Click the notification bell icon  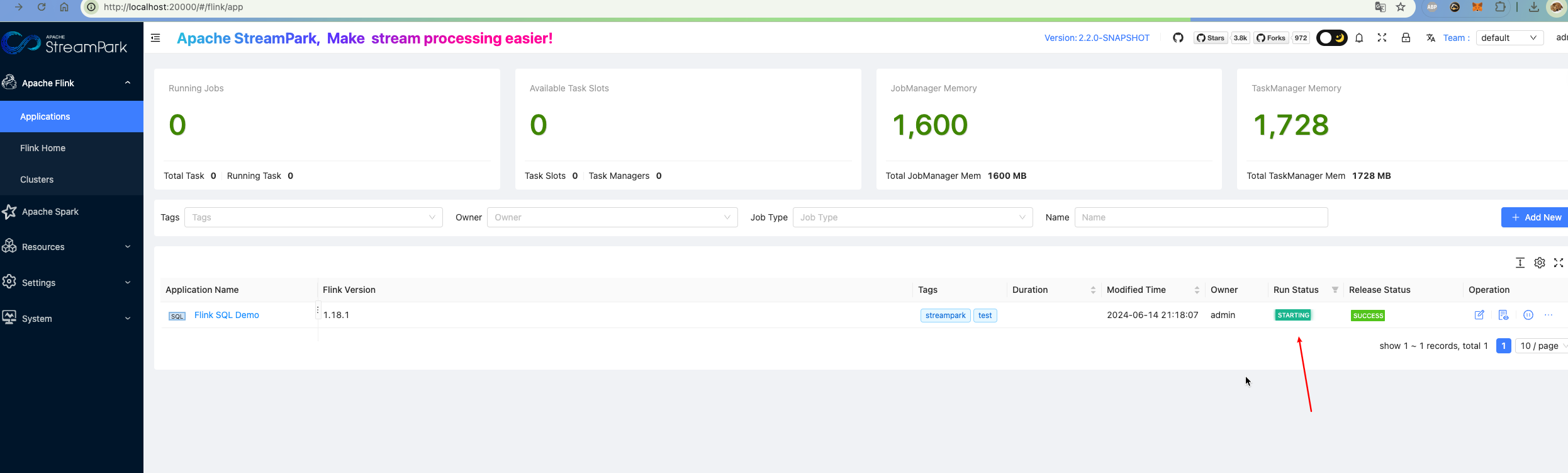(1359, 38)
